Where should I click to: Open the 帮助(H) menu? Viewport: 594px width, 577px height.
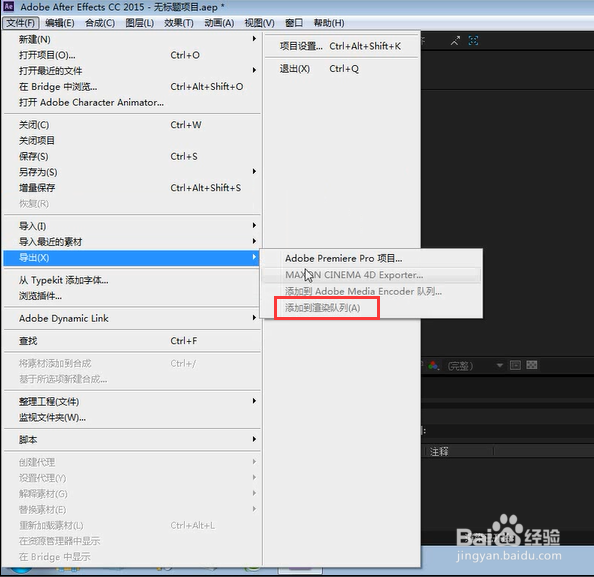point(329,23)
